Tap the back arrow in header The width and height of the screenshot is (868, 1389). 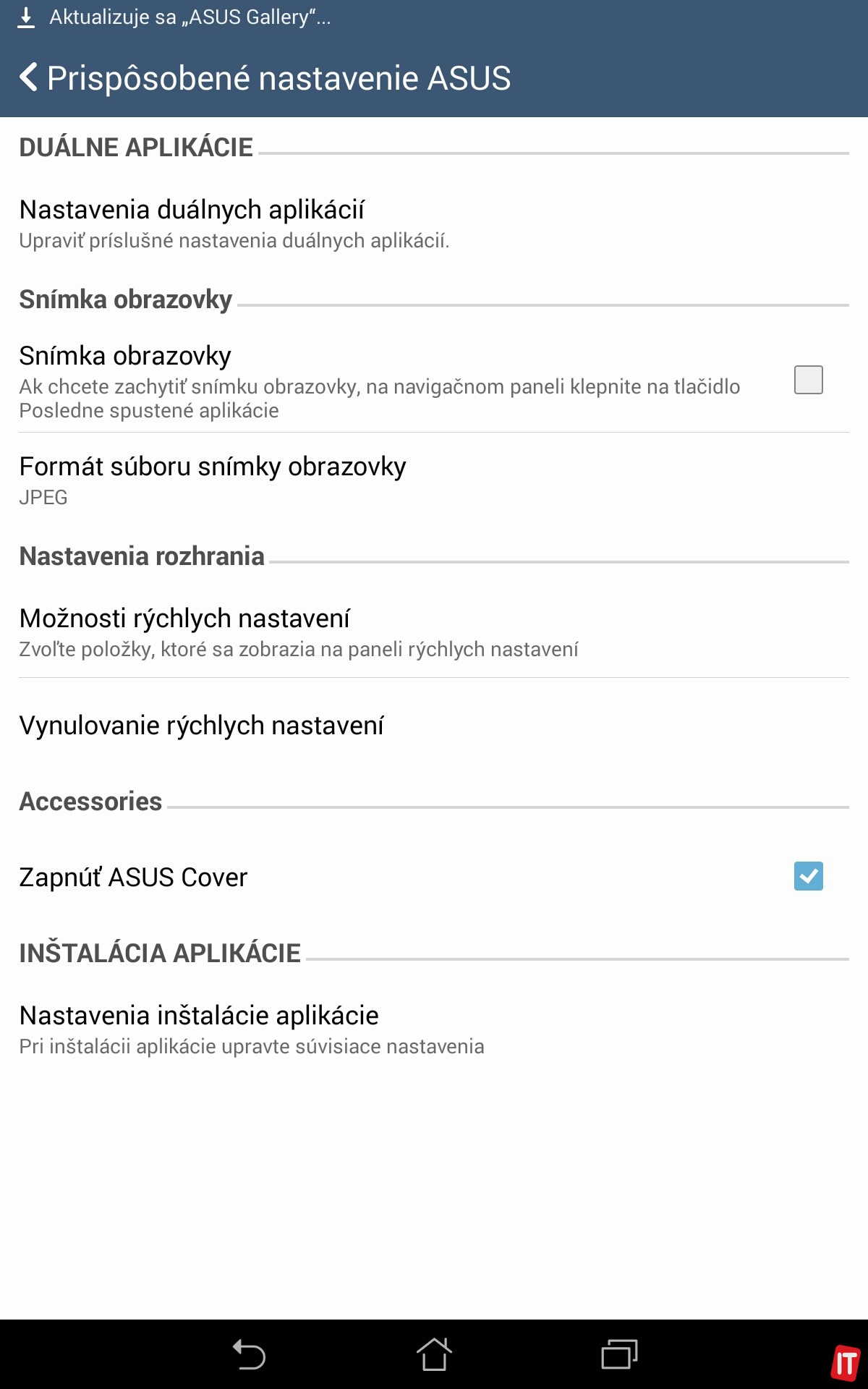point(29,77)
